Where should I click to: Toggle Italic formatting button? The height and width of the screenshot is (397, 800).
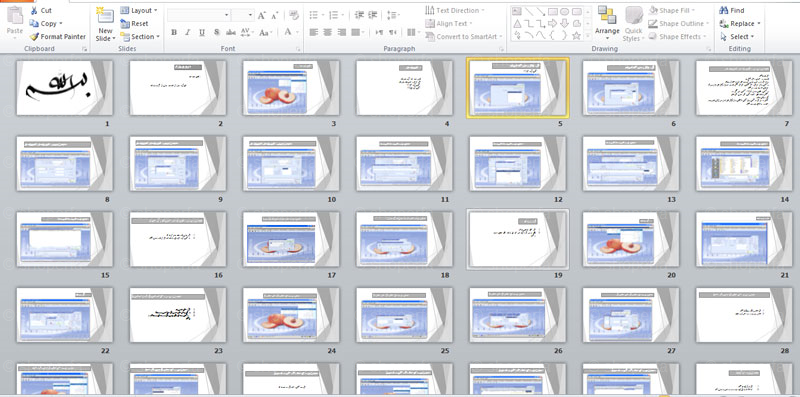(188, 32)
